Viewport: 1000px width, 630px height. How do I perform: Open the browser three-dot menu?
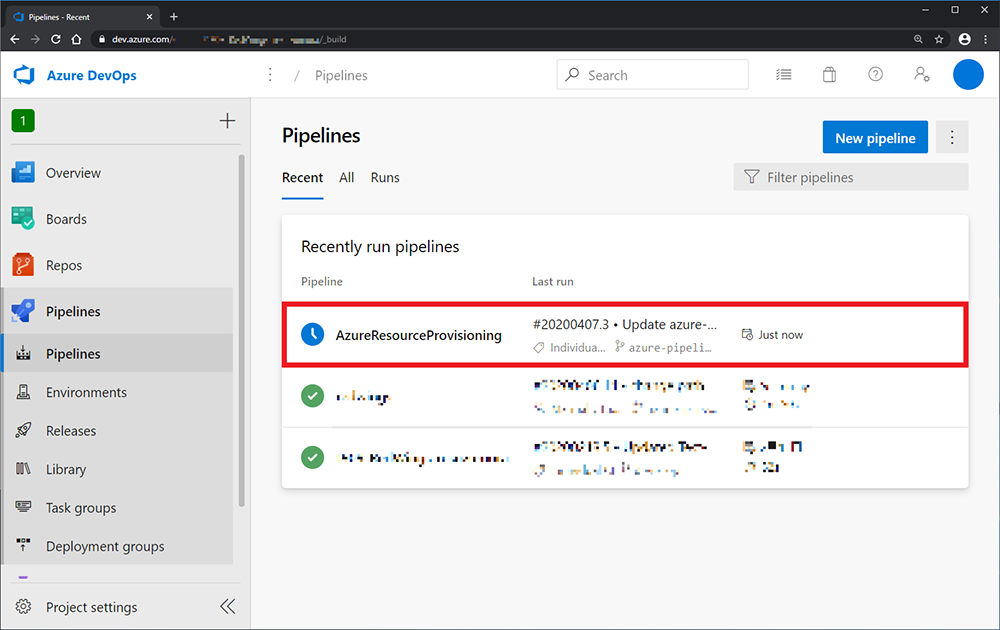click(x=986, y=39)
